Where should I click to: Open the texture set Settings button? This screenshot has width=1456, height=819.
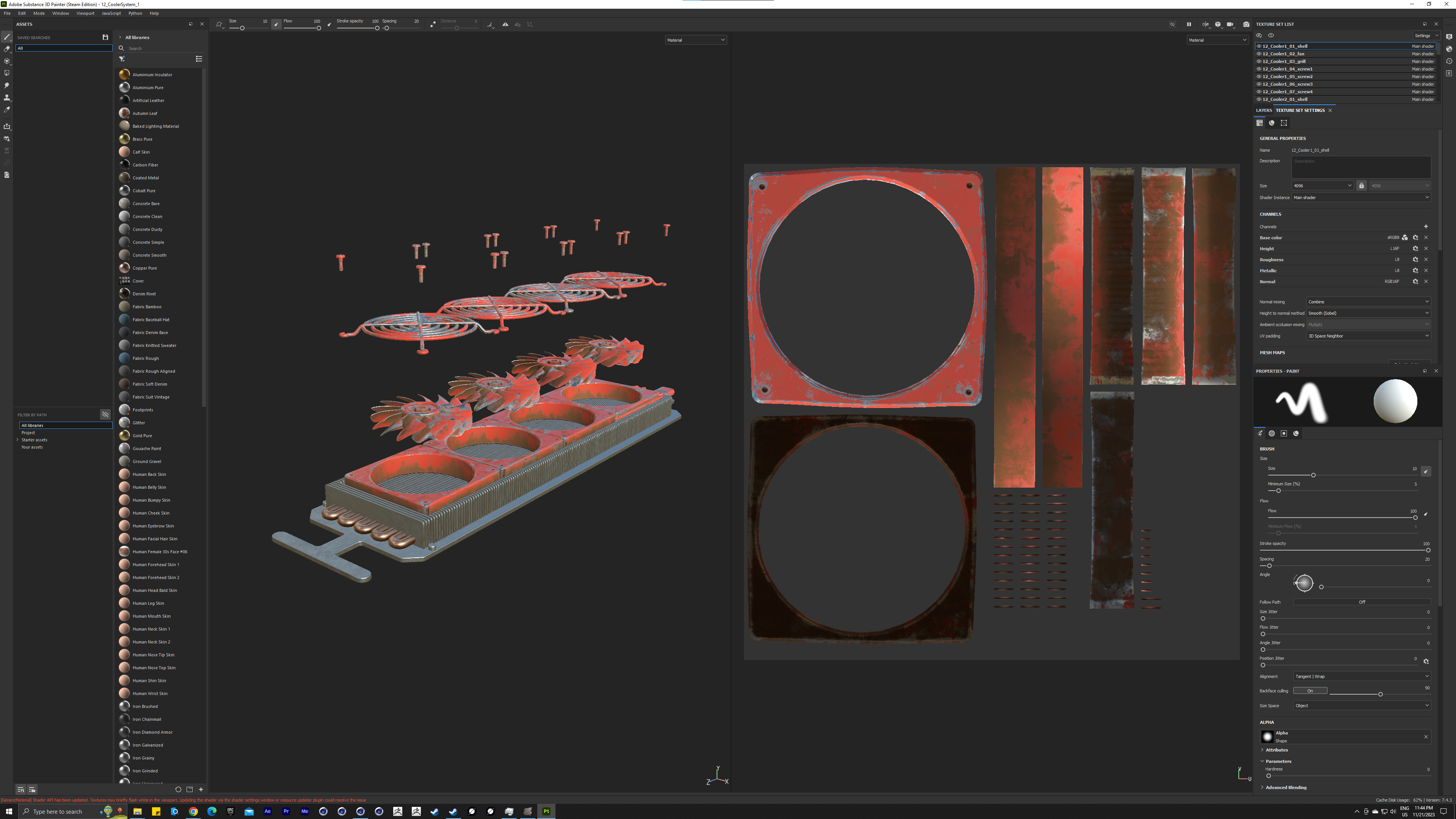[1425, 36]
